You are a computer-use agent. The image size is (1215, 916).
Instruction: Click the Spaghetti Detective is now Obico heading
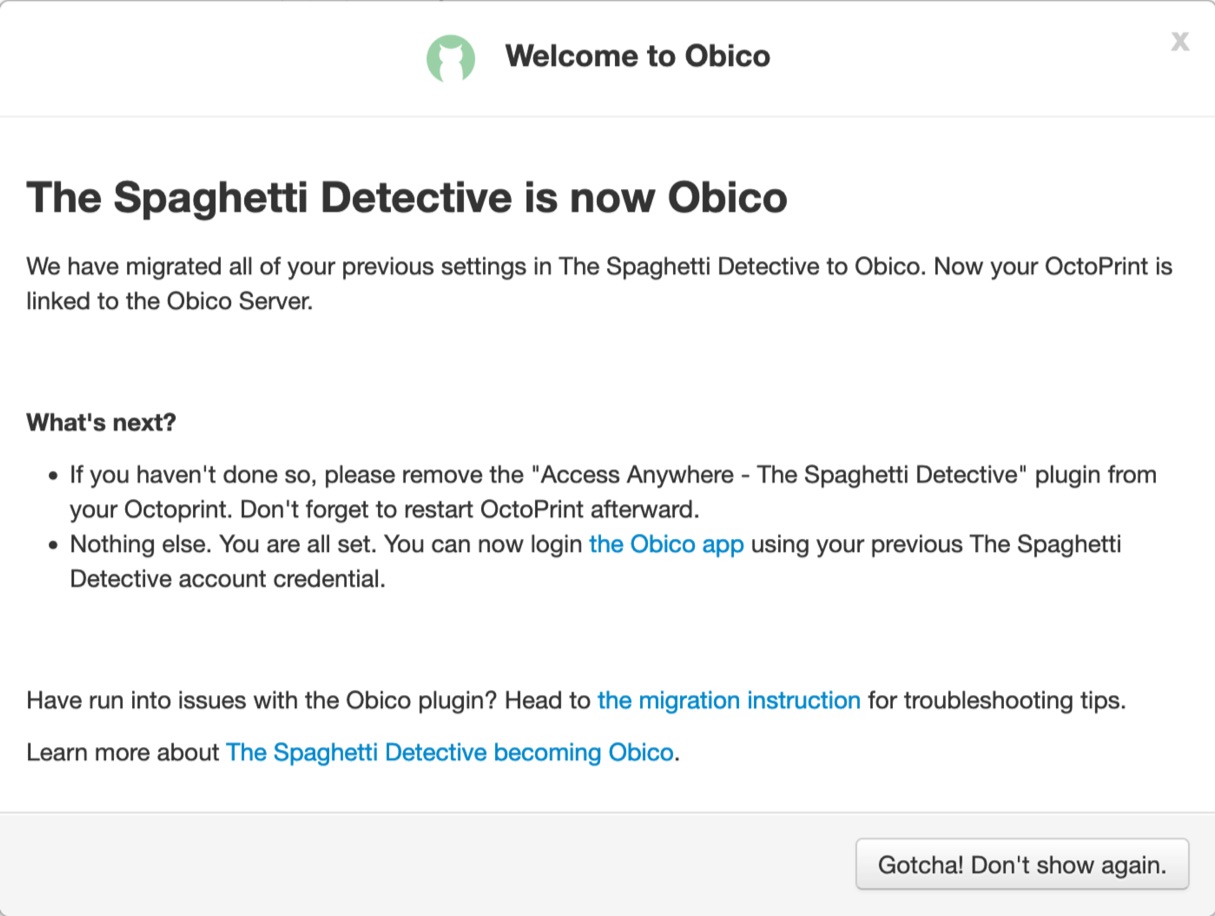point(406,197)
